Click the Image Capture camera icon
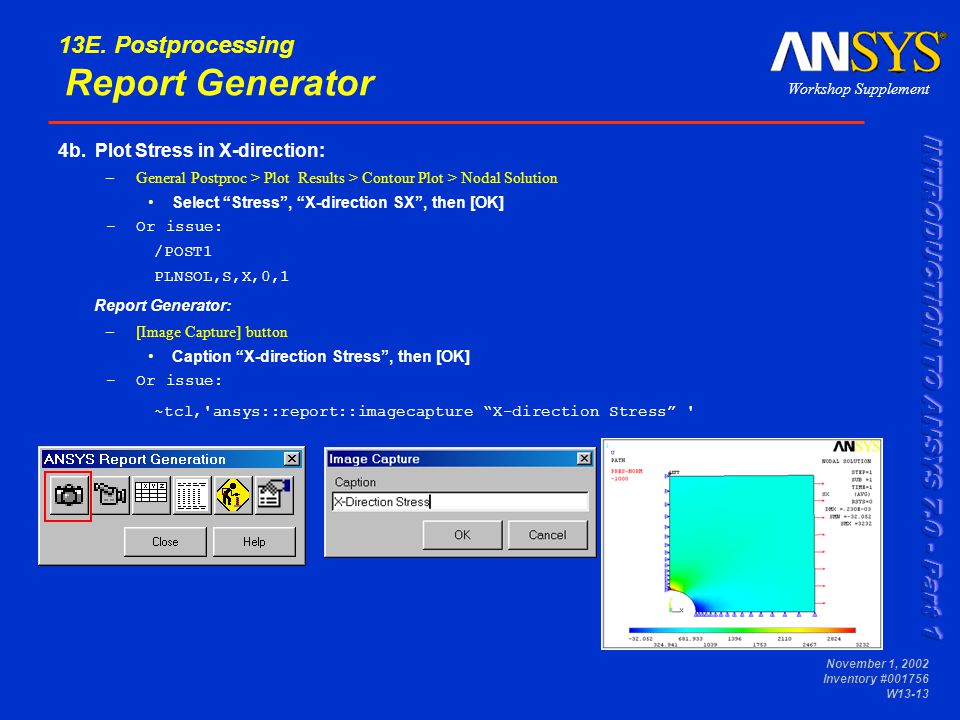 click(x=68, y=495)
